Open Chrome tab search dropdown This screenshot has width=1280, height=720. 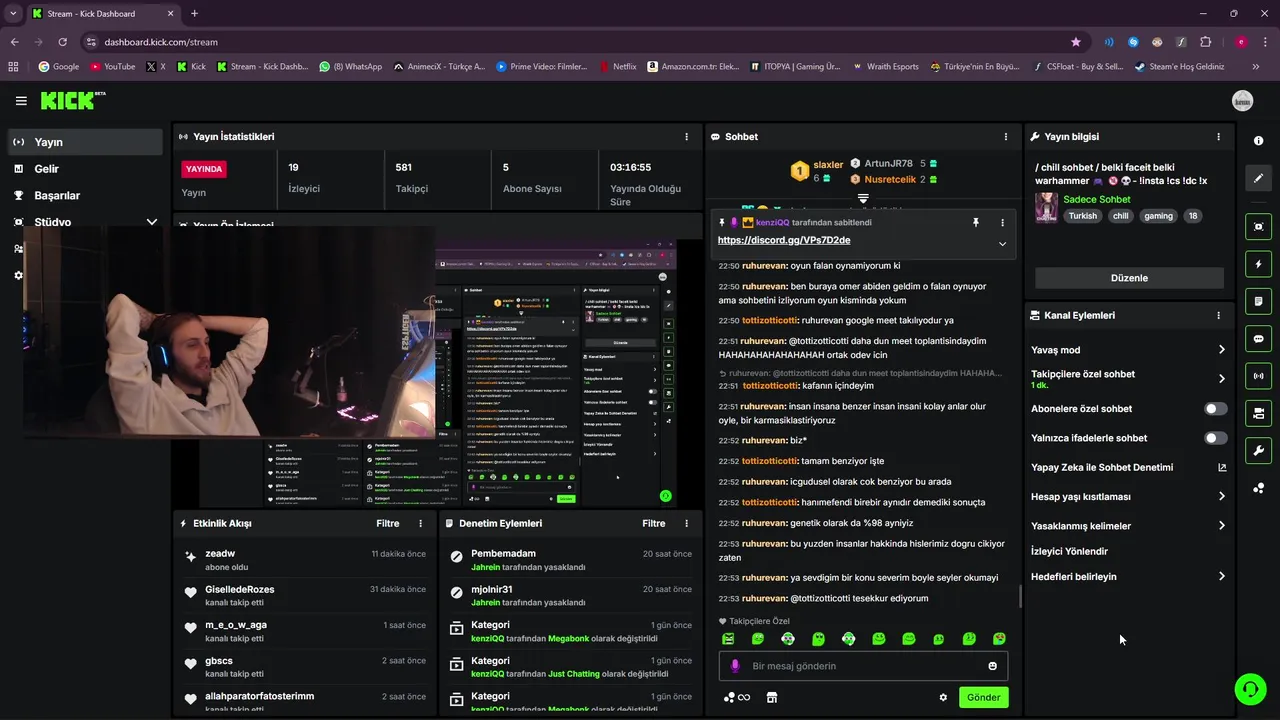pyautogui.click(x=13, y=13)
